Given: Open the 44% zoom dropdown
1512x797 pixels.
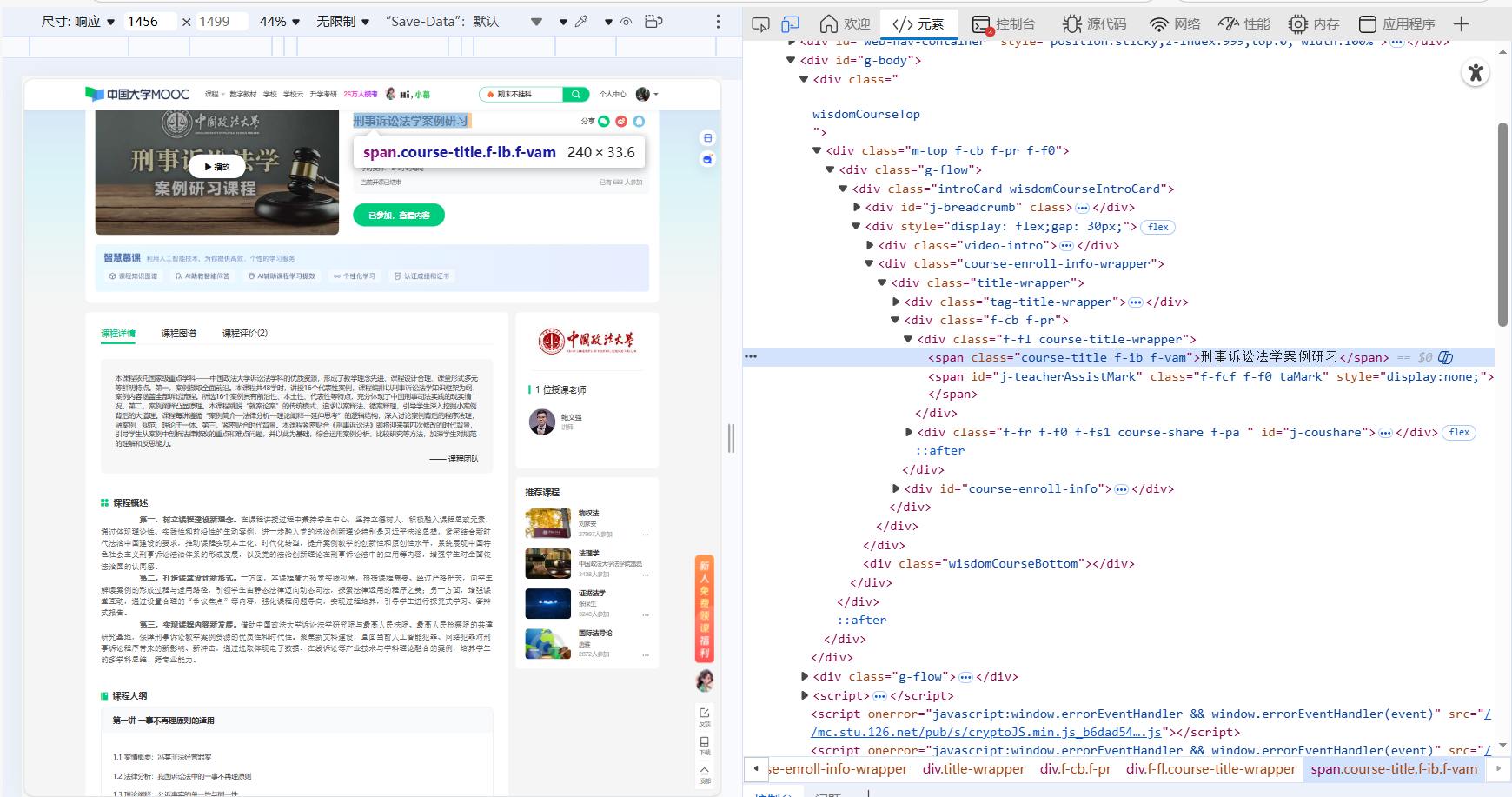Looking at the screenshot, I should click(280, 22).
